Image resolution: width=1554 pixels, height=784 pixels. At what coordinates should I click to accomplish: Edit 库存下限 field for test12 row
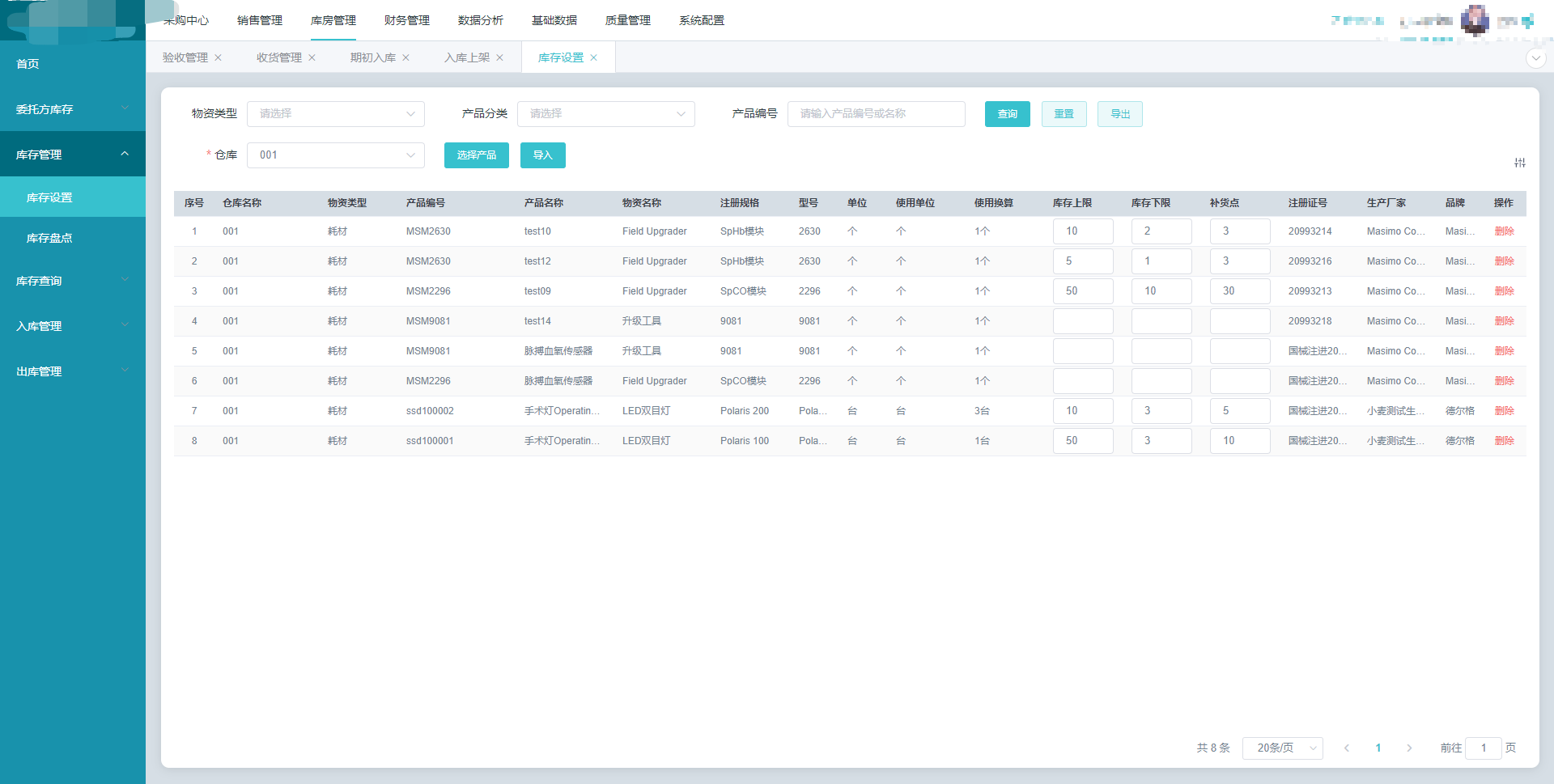point(1161,261)
